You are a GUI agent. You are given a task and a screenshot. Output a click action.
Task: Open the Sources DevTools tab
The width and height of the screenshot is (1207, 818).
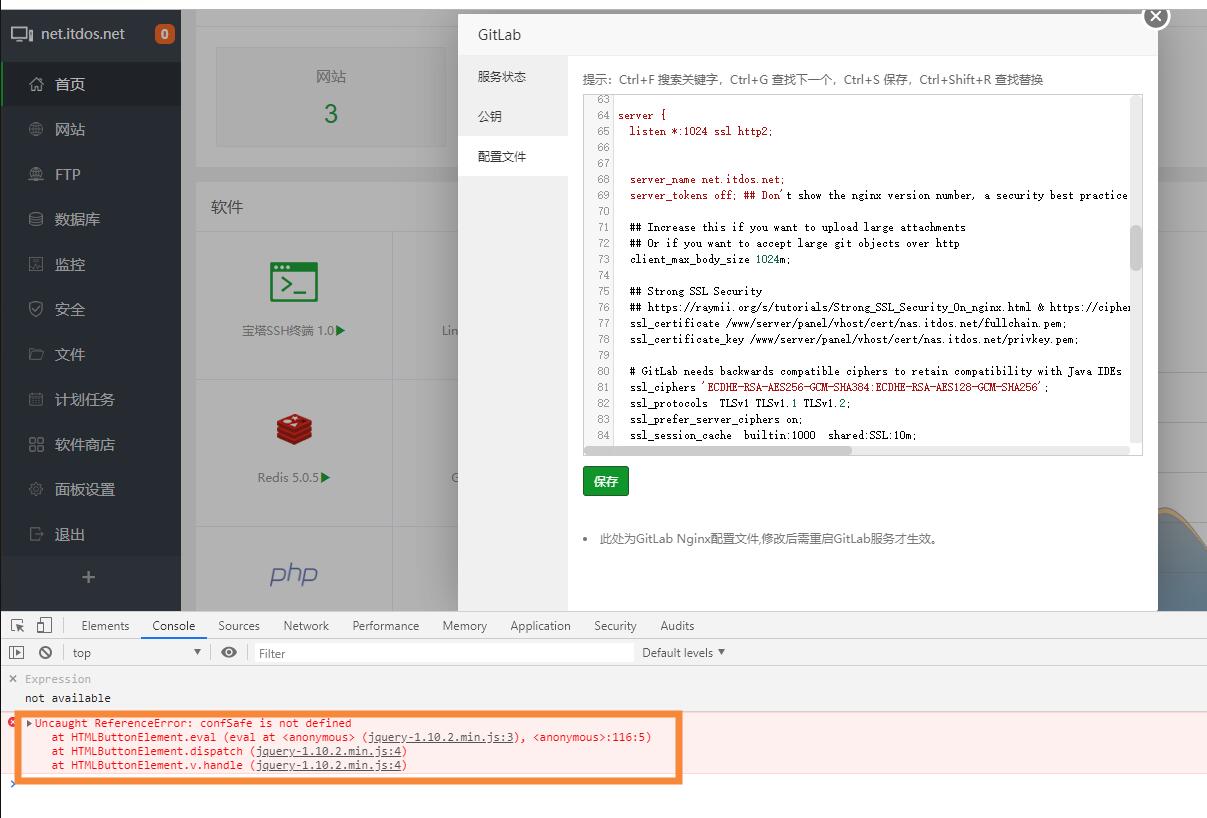239,625
